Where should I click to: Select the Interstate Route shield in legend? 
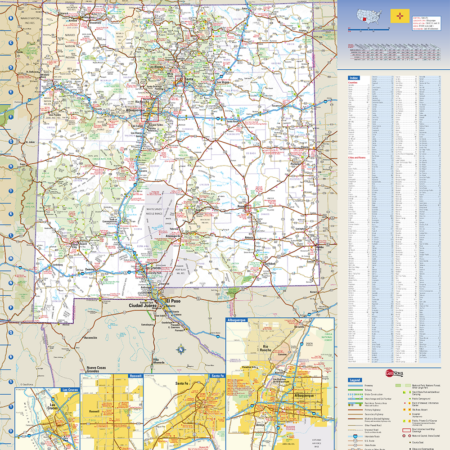[x=355, y=436]
